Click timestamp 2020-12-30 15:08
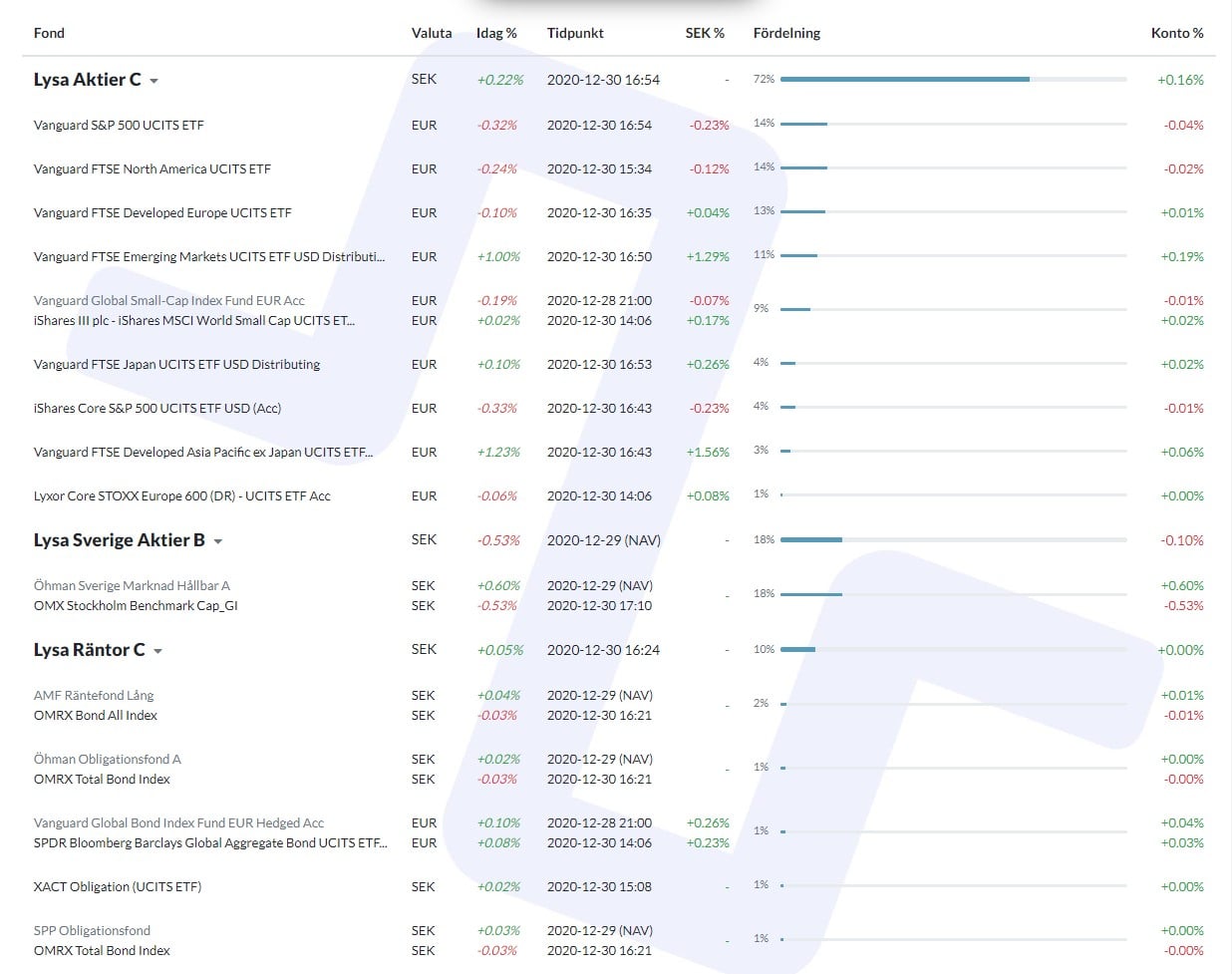1232x974 pixels. pyautogui.click(x=599, y=886)
